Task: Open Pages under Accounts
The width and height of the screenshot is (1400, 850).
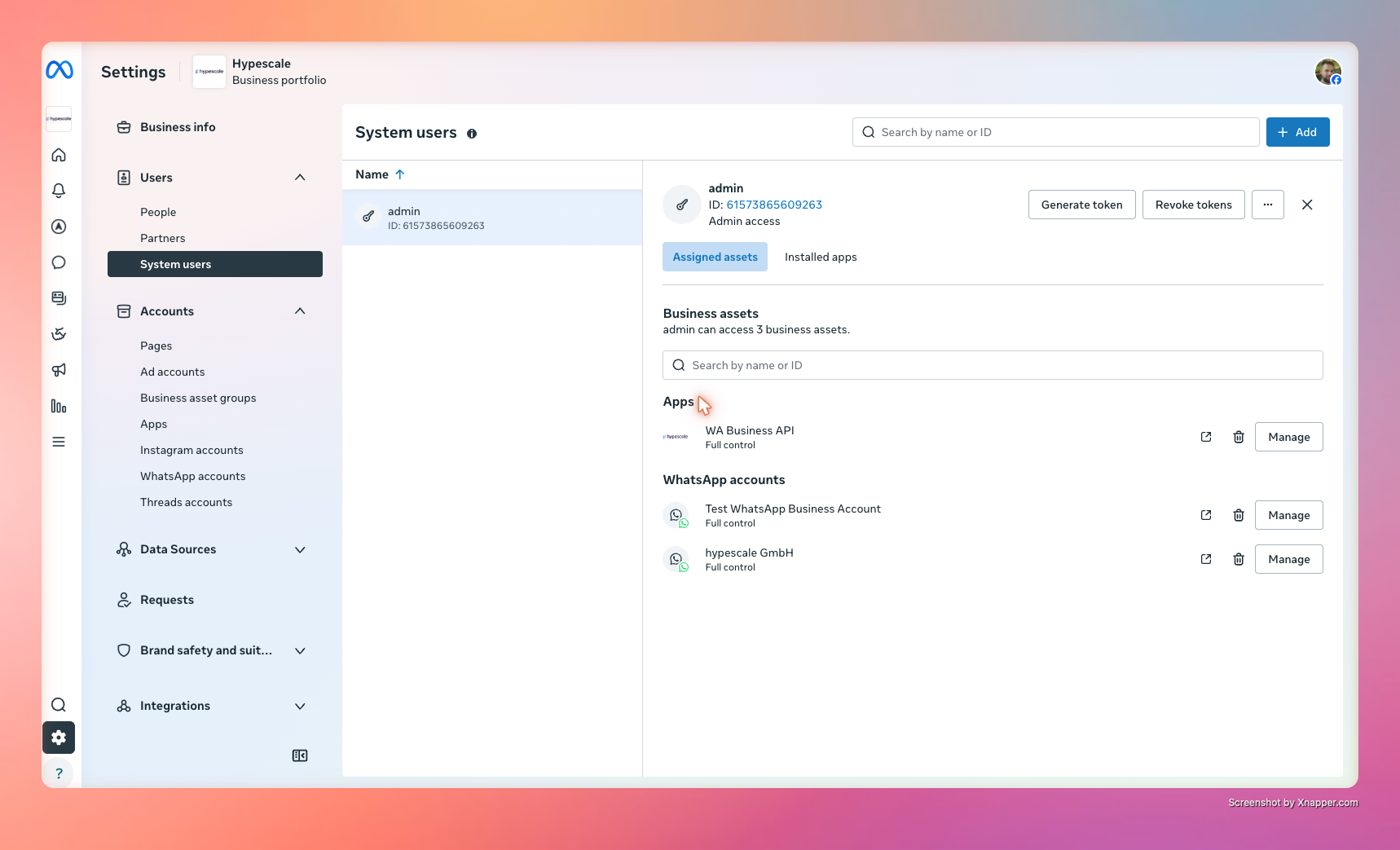Action: tap(156, 346)
